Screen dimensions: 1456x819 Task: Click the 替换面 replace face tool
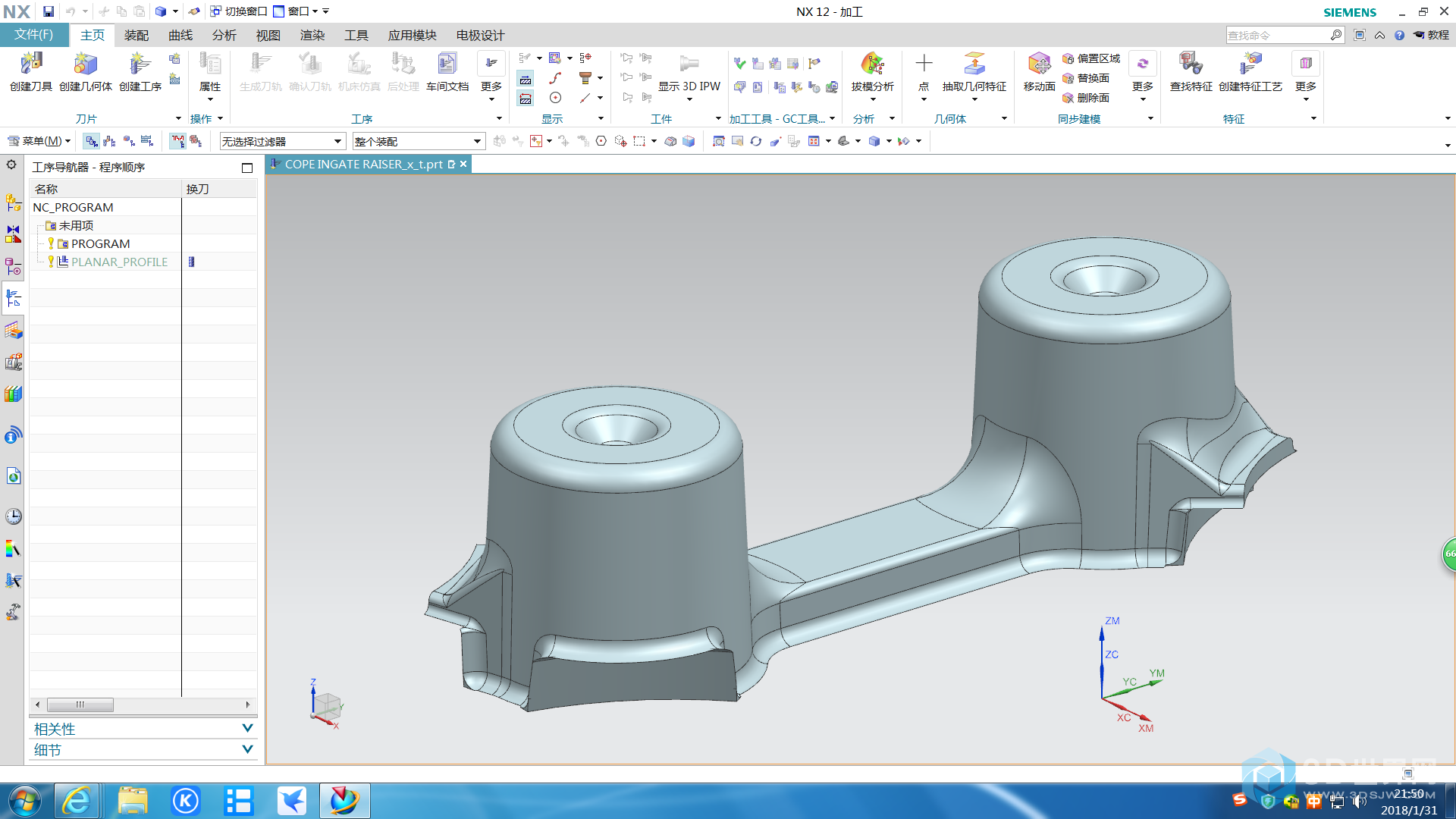click(x=1086, y=78)
